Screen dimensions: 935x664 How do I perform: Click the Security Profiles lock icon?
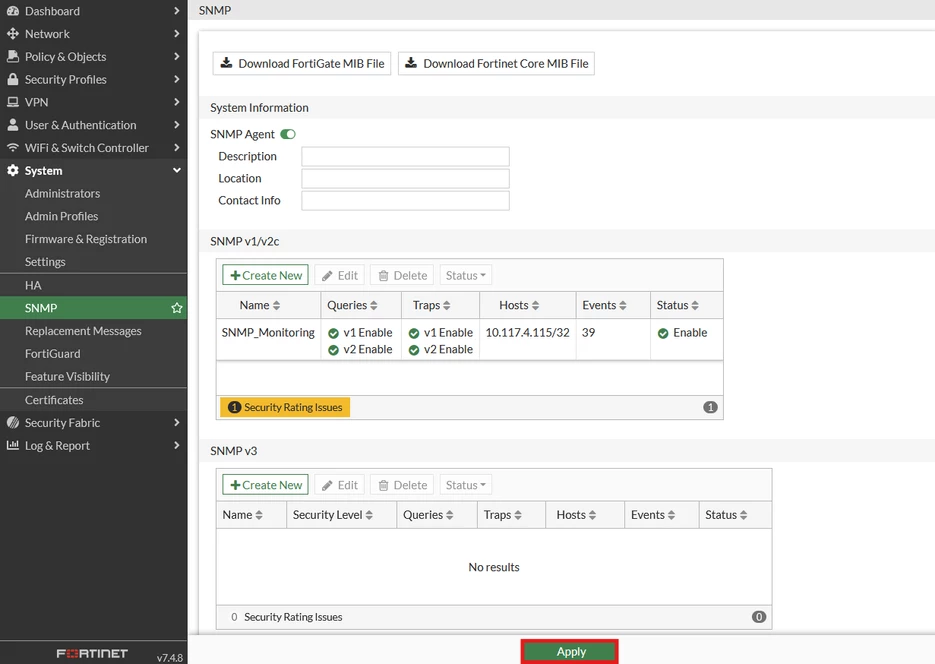click(x=13, y=79)
